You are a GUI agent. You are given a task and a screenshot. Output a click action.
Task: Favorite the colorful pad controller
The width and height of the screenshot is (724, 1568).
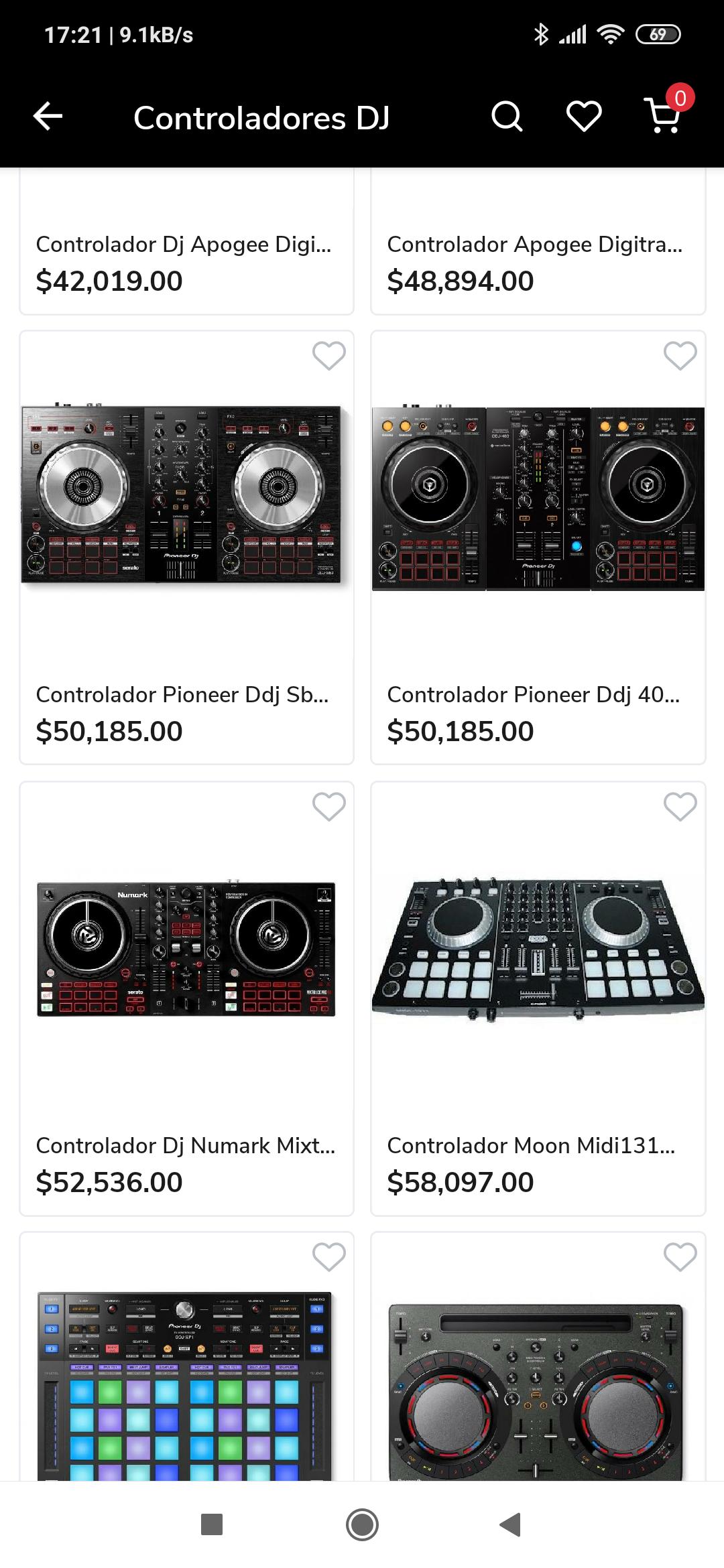pos(328,1256)
